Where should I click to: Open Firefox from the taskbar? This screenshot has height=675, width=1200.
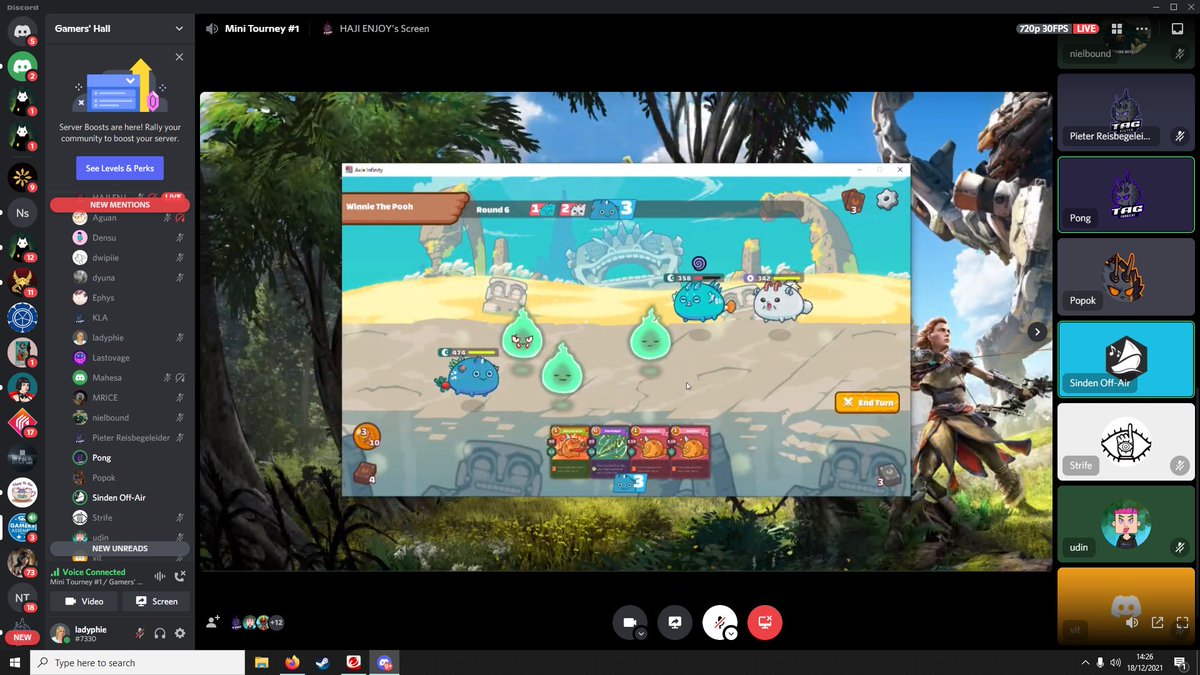click(x=292, y=662)
